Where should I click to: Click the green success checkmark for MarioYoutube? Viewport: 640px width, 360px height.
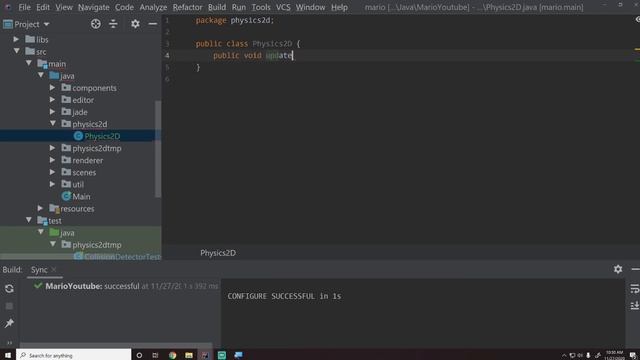[x=38, y=286]
